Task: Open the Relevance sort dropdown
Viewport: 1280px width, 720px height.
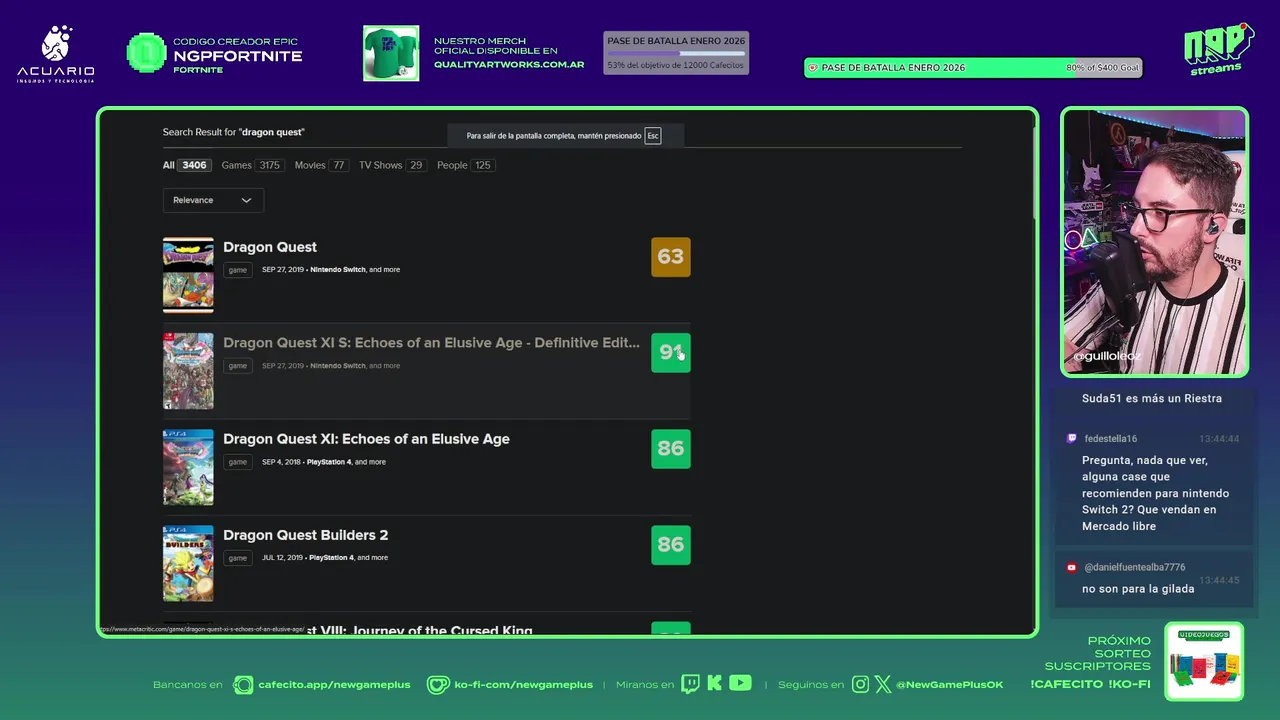Action: pyautogui.click(x=213, y=200)
